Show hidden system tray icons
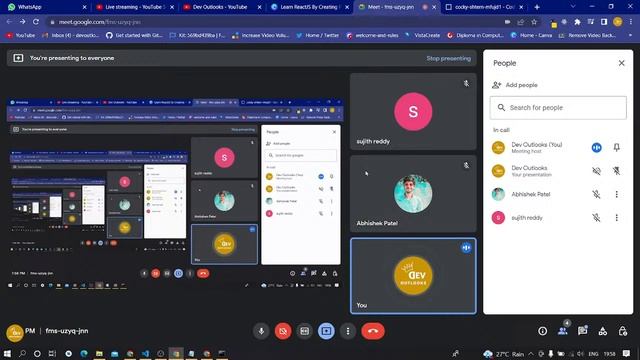The width and height of the screenshot is (640, 360). (531, 353)
